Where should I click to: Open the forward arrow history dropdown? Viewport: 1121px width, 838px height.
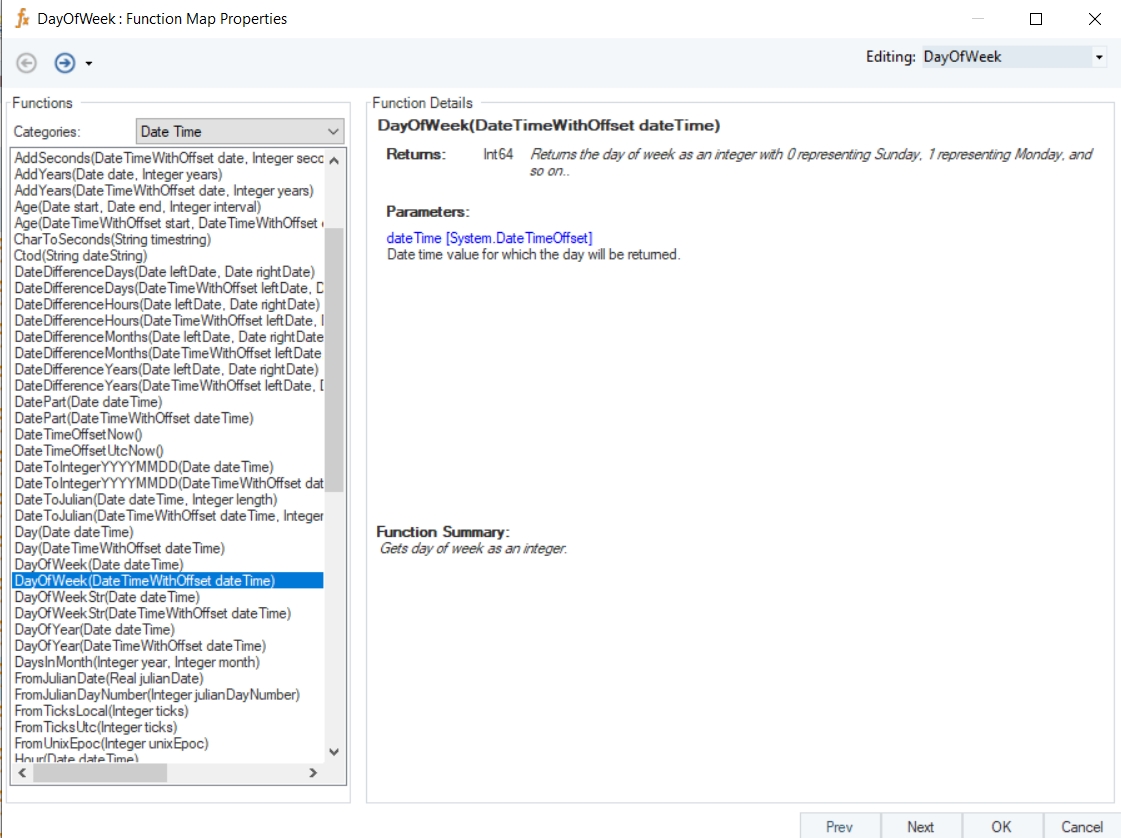(x=89, y=64)
